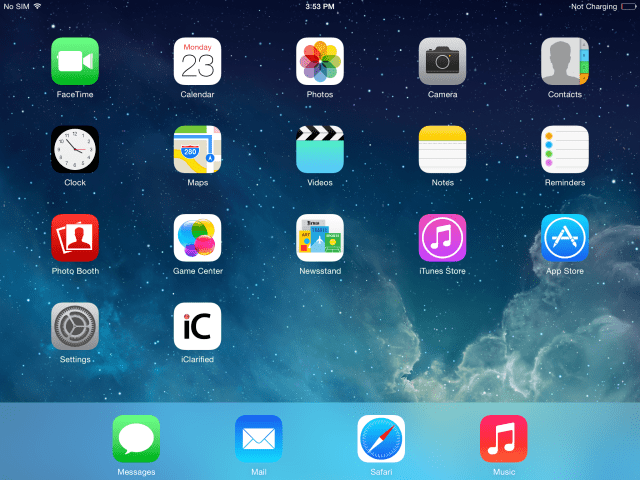Image resolution: width=640 pixels, height=480 pixels.
Task: Open the Calendar app showing Monday 23
Action: [x=198, y=61]
